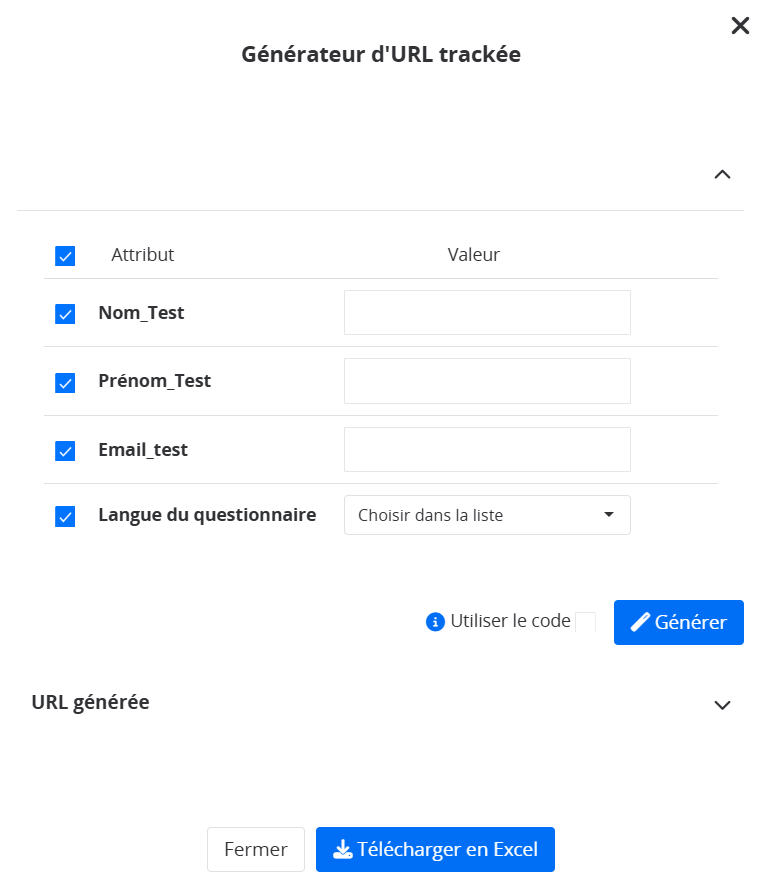Click the Générer button
This screenshot has width=763, height=885.
pyautogui.click(x=678, y=622)
